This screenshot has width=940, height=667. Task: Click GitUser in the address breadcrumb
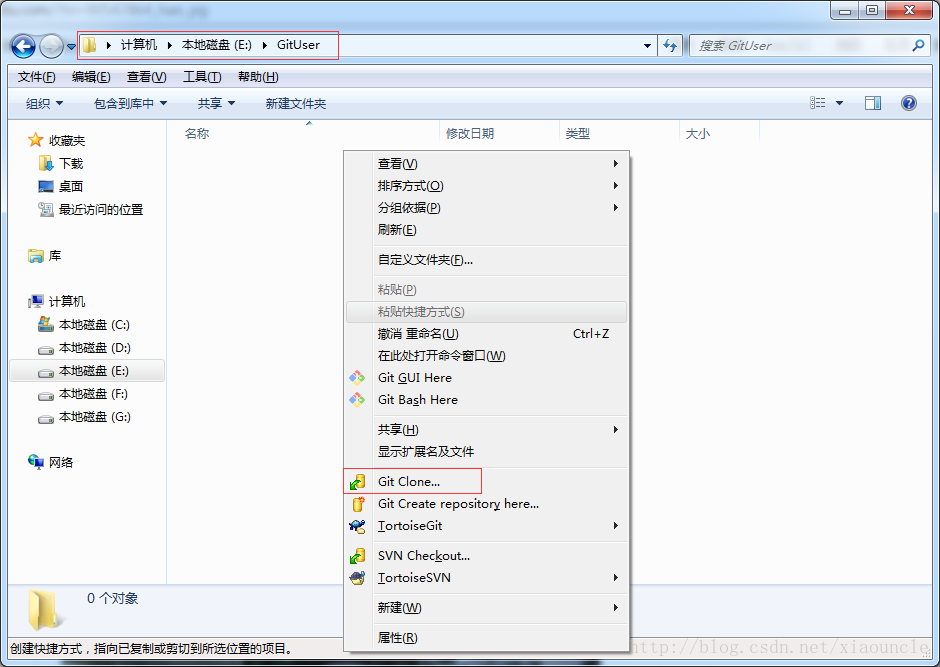(x=298, y=45)
